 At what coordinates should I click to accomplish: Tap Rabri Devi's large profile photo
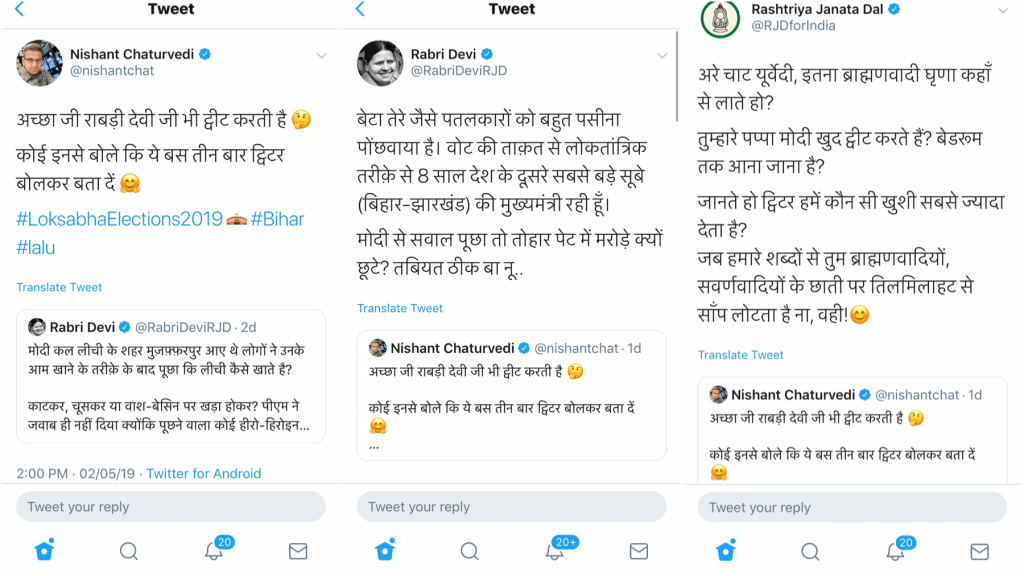pos(381,63)
